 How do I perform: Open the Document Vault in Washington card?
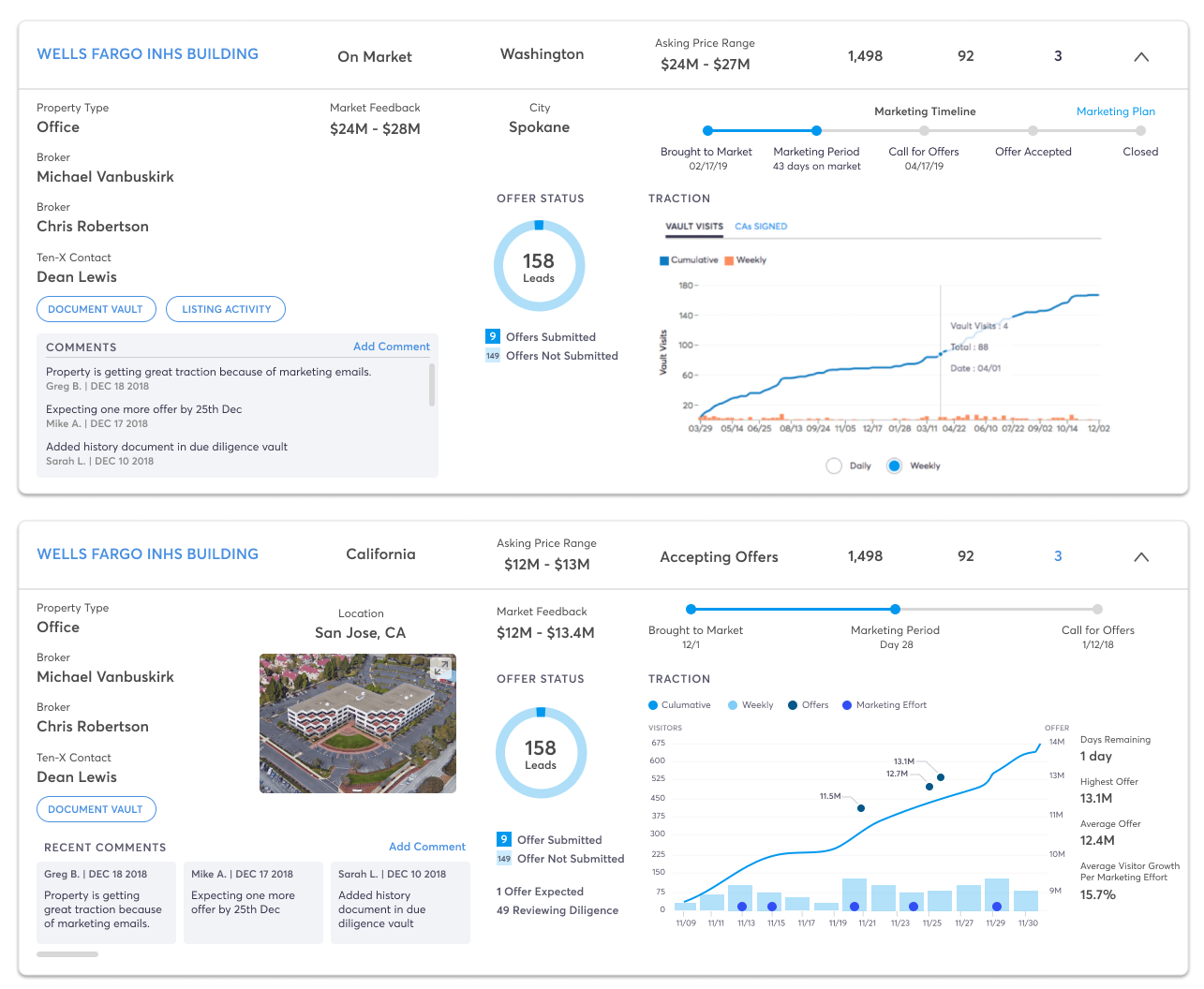[96, 309]
